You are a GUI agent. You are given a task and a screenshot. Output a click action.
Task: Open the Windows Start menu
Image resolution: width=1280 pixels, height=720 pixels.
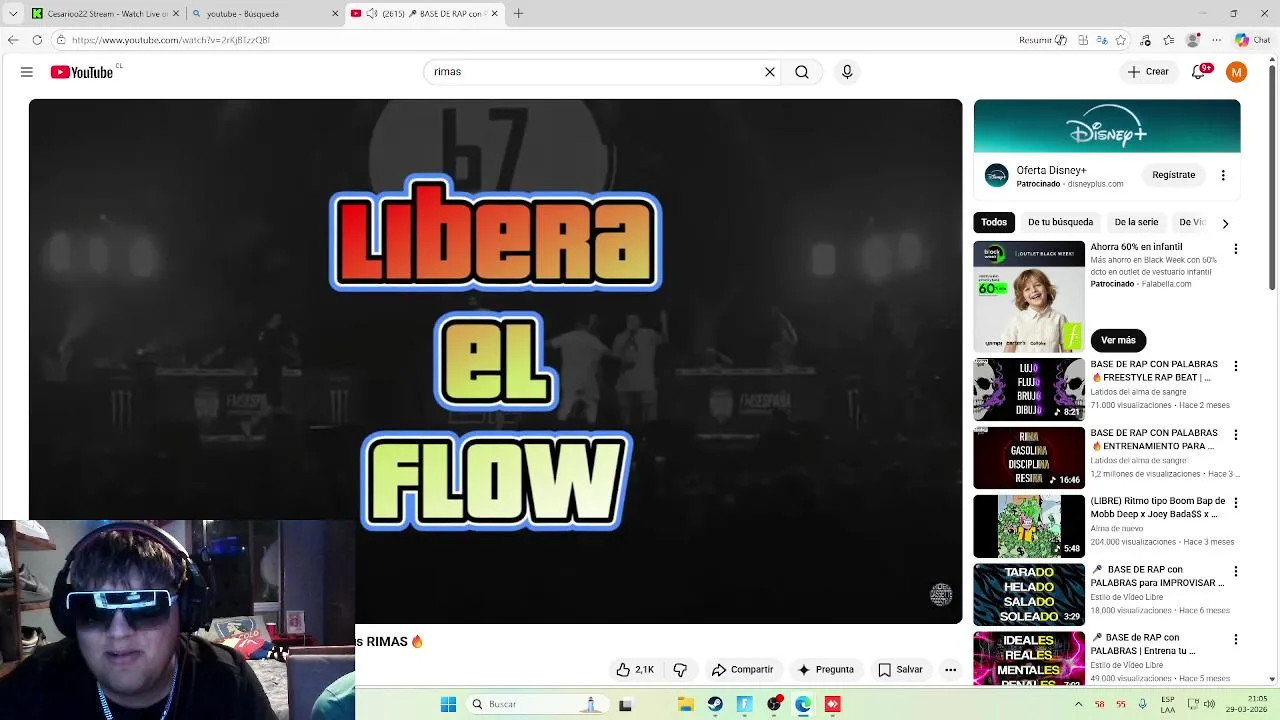point(448,704)
